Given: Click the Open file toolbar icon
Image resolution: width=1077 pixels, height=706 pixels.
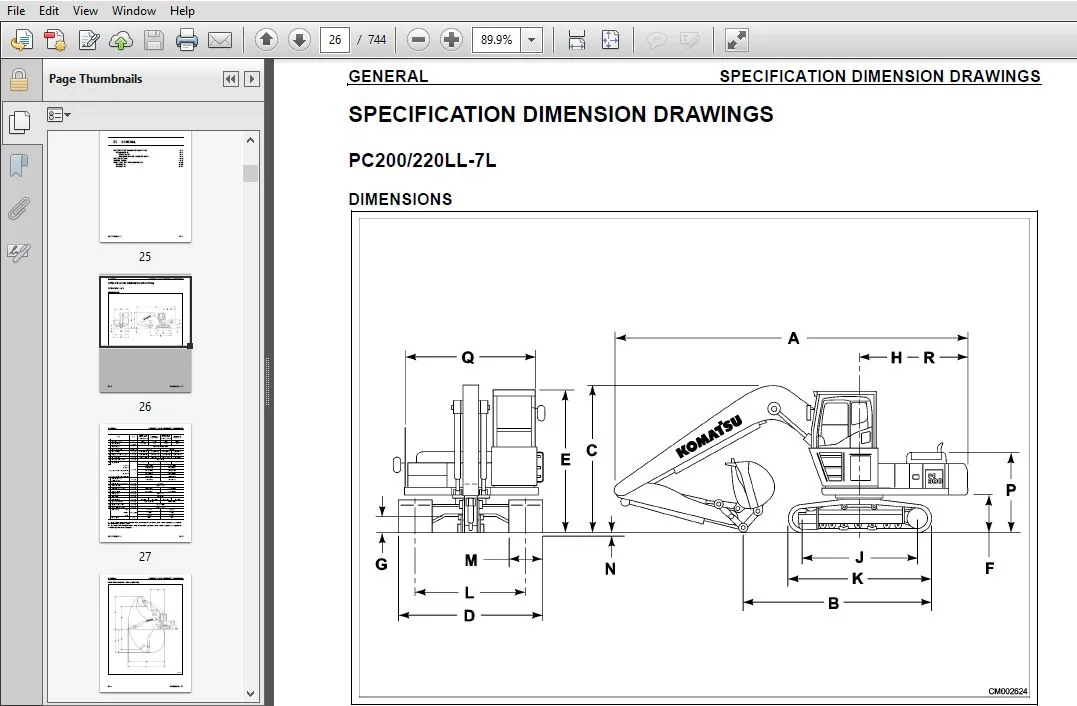Looking at the screenshot, I should pyautogui.click(x=22, y=40).
